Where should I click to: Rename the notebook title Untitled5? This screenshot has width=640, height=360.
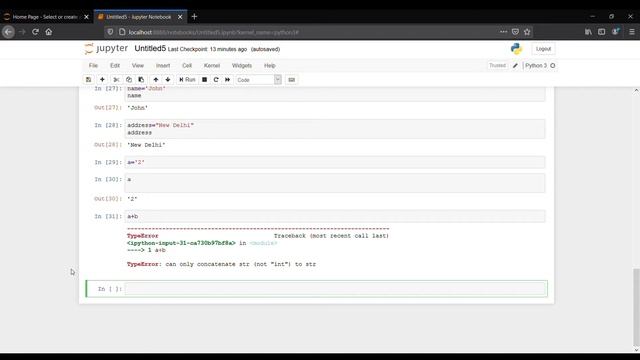150,49
